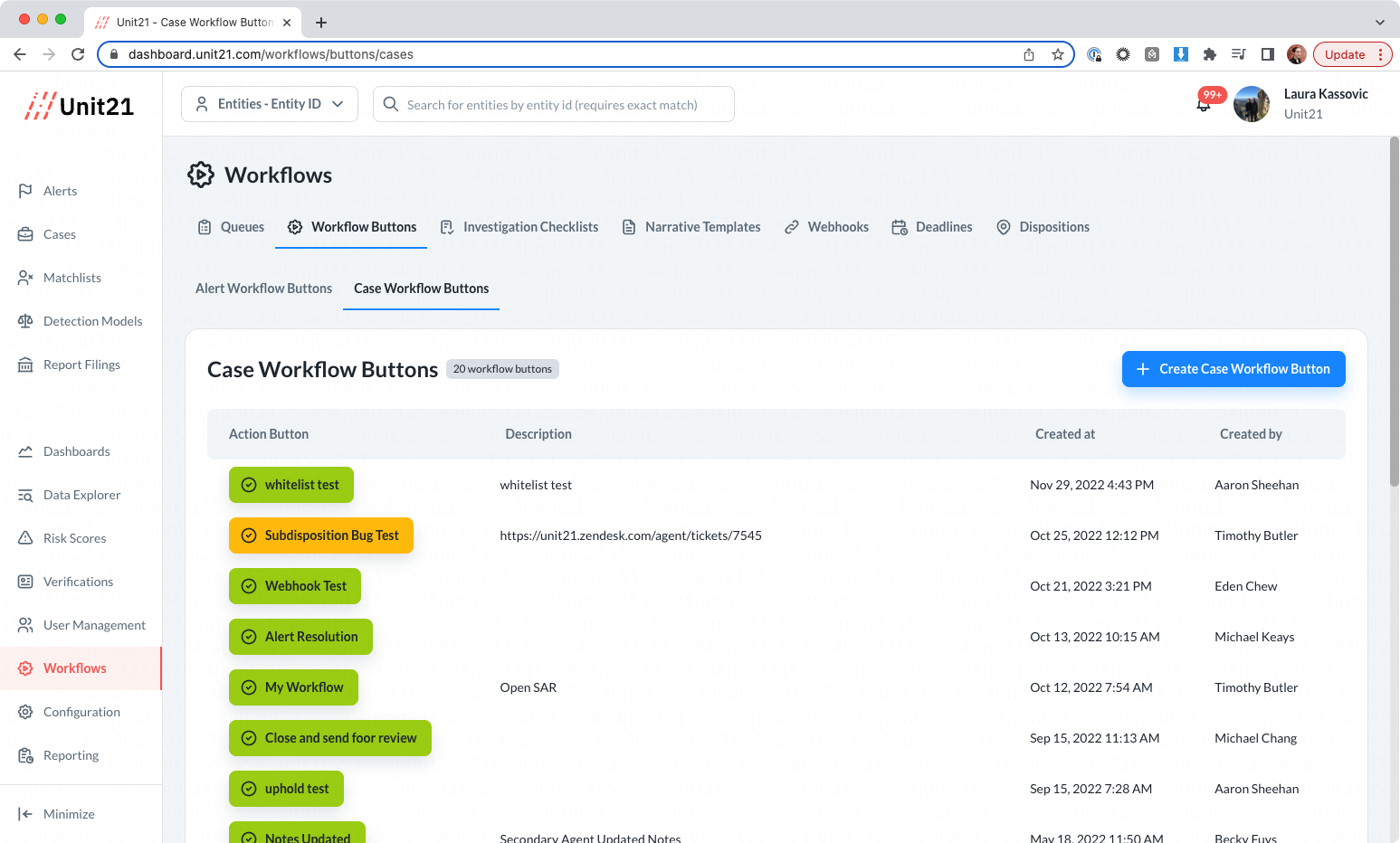This screenshot has width=1400, height=843.
Task: Expand the Entities - Entity ID dropdown
Action: coord(270,104)
